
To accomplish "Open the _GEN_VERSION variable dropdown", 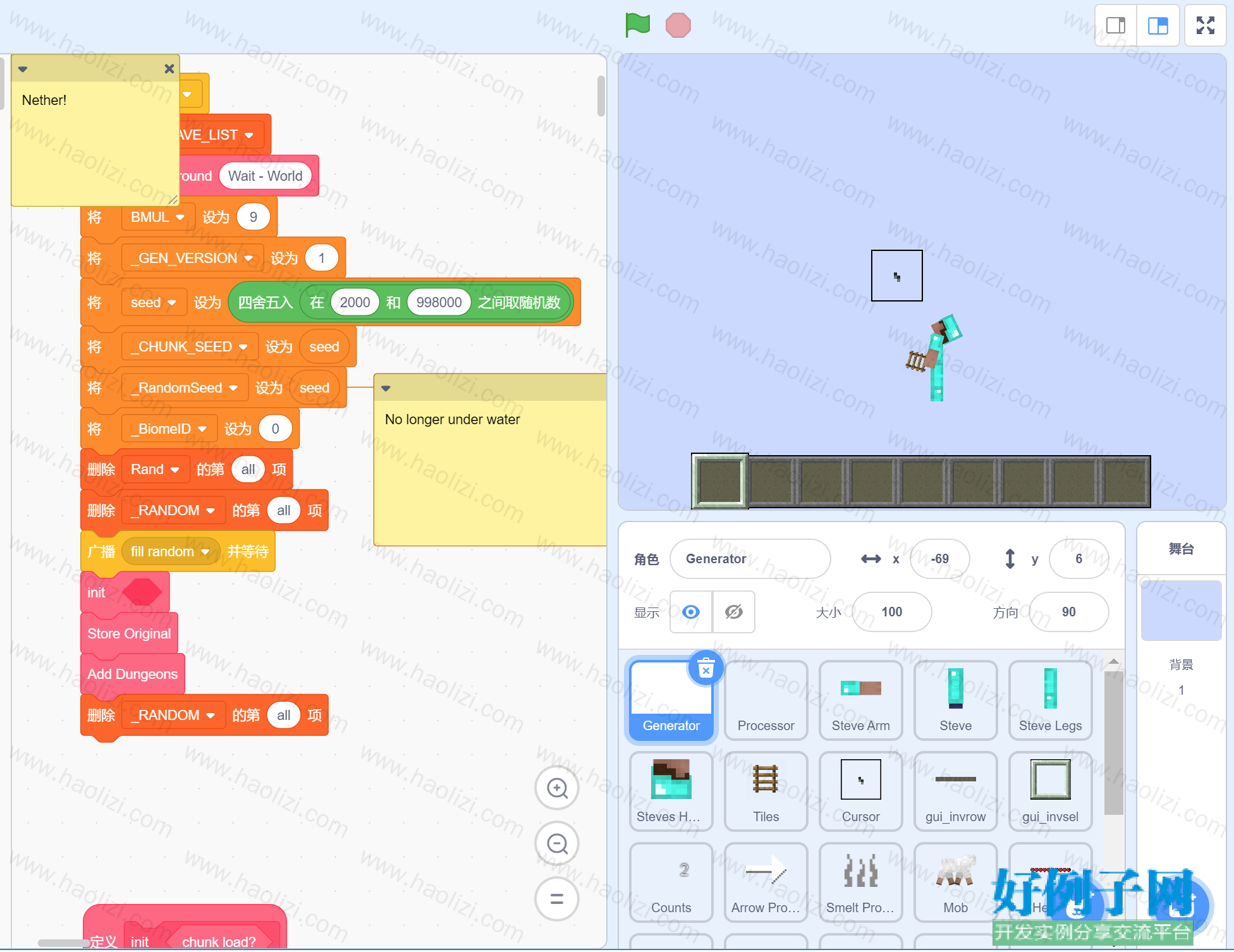I will [x=192, y=259].
